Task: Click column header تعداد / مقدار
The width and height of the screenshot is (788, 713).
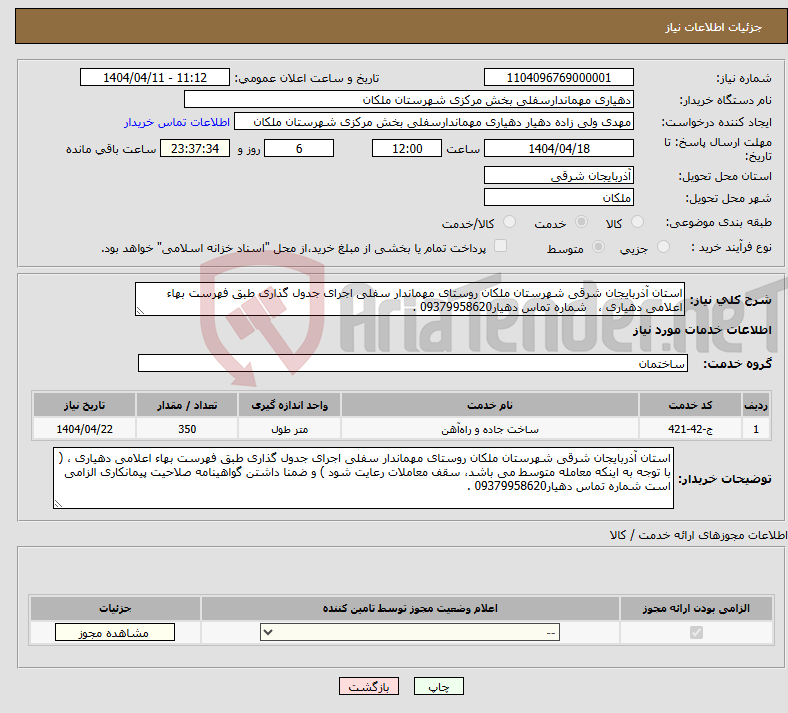Action: 187,405
